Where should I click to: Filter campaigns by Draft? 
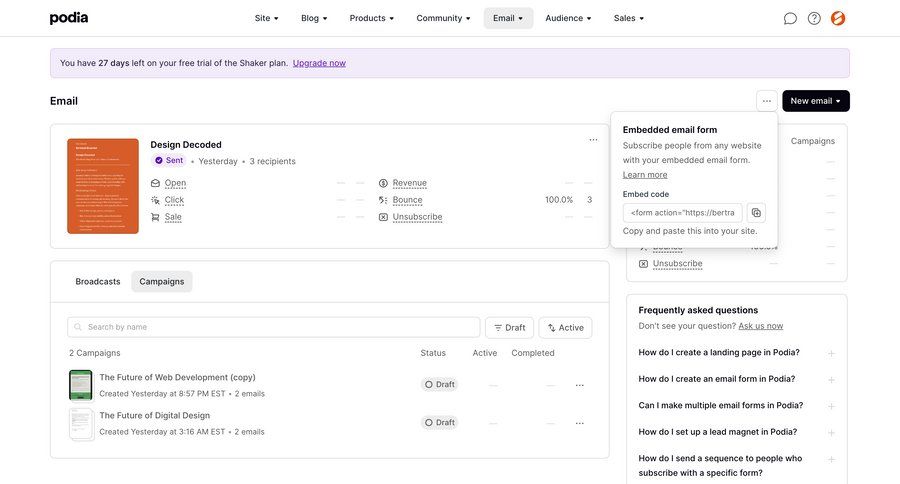(x=510, y=328)
